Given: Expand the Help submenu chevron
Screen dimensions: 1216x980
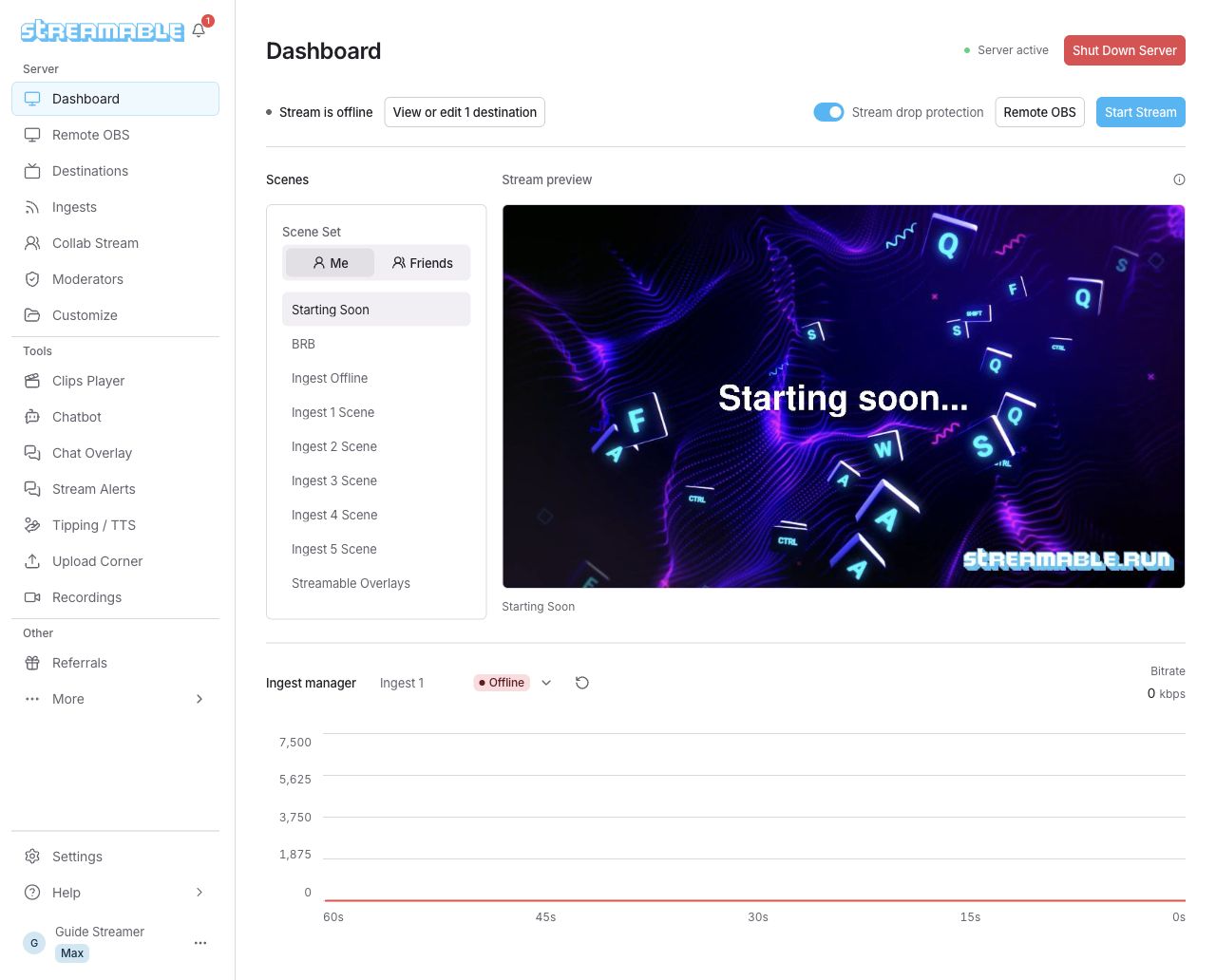Looking at the screenshot, I should tap(199, 893).
